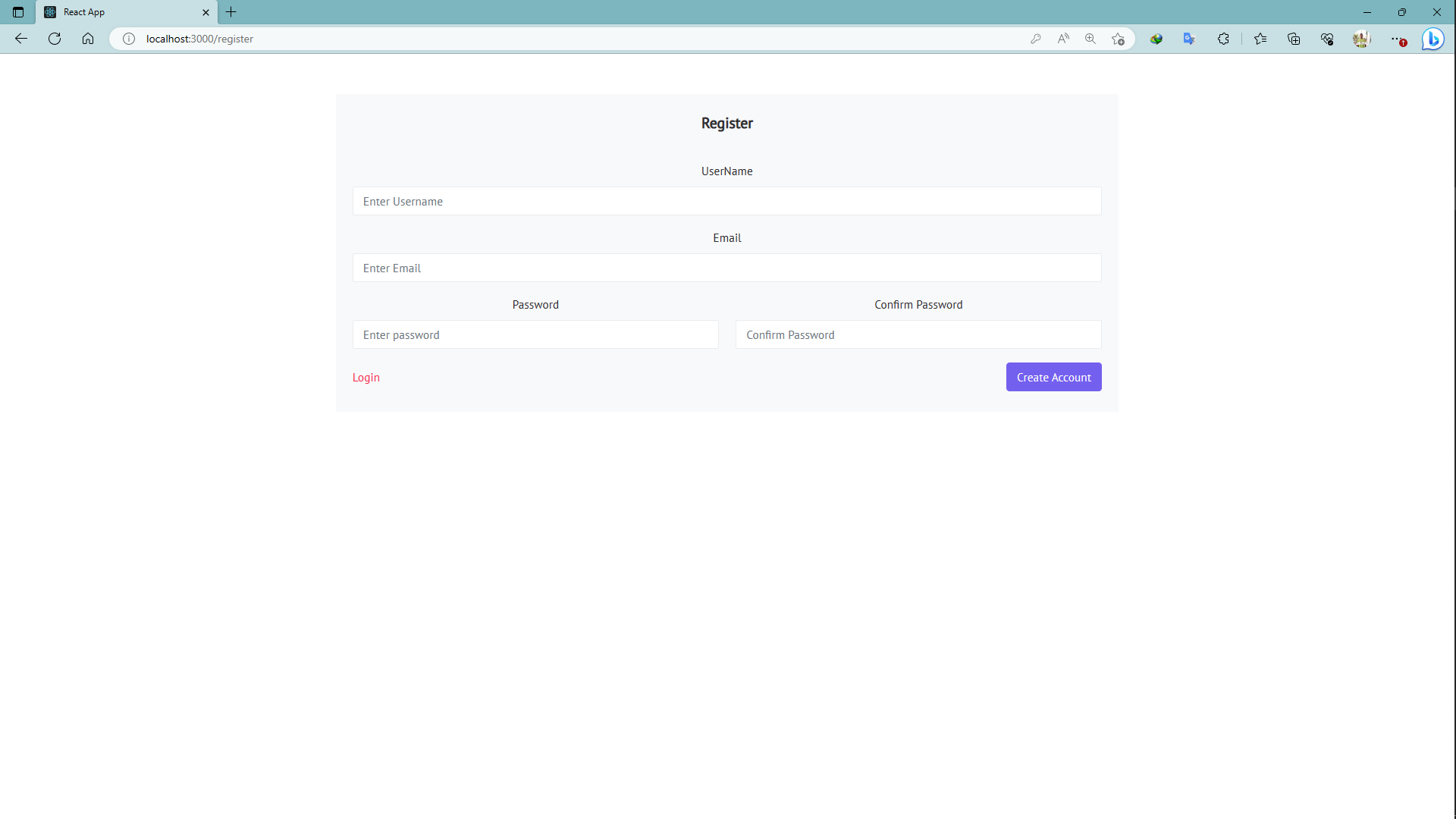Viewport: 1456px width, 819px height.
Task: Click the Create Account button
Action: [1053, 377]
